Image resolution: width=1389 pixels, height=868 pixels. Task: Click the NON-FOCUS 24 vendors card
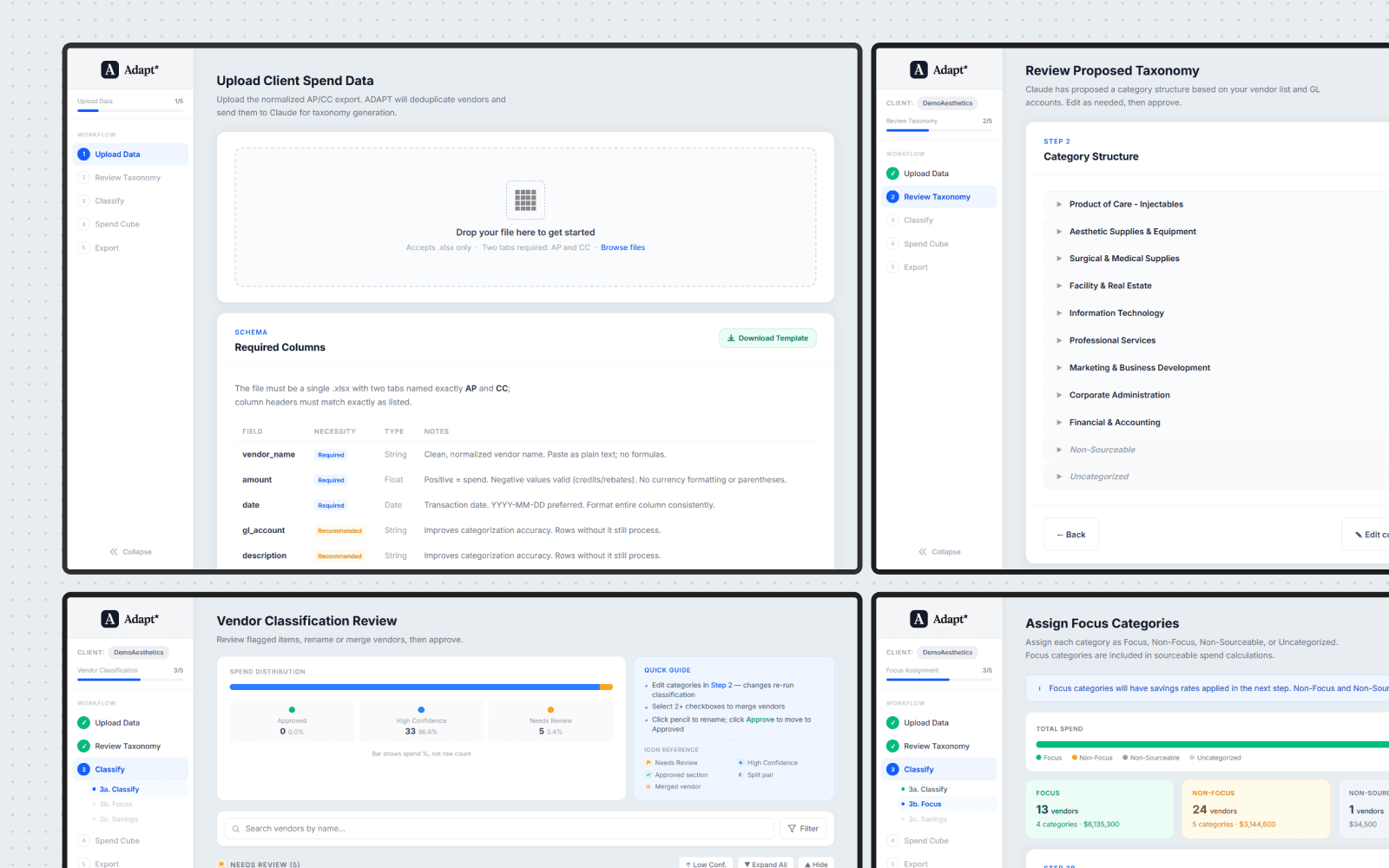coord(1256,809)
